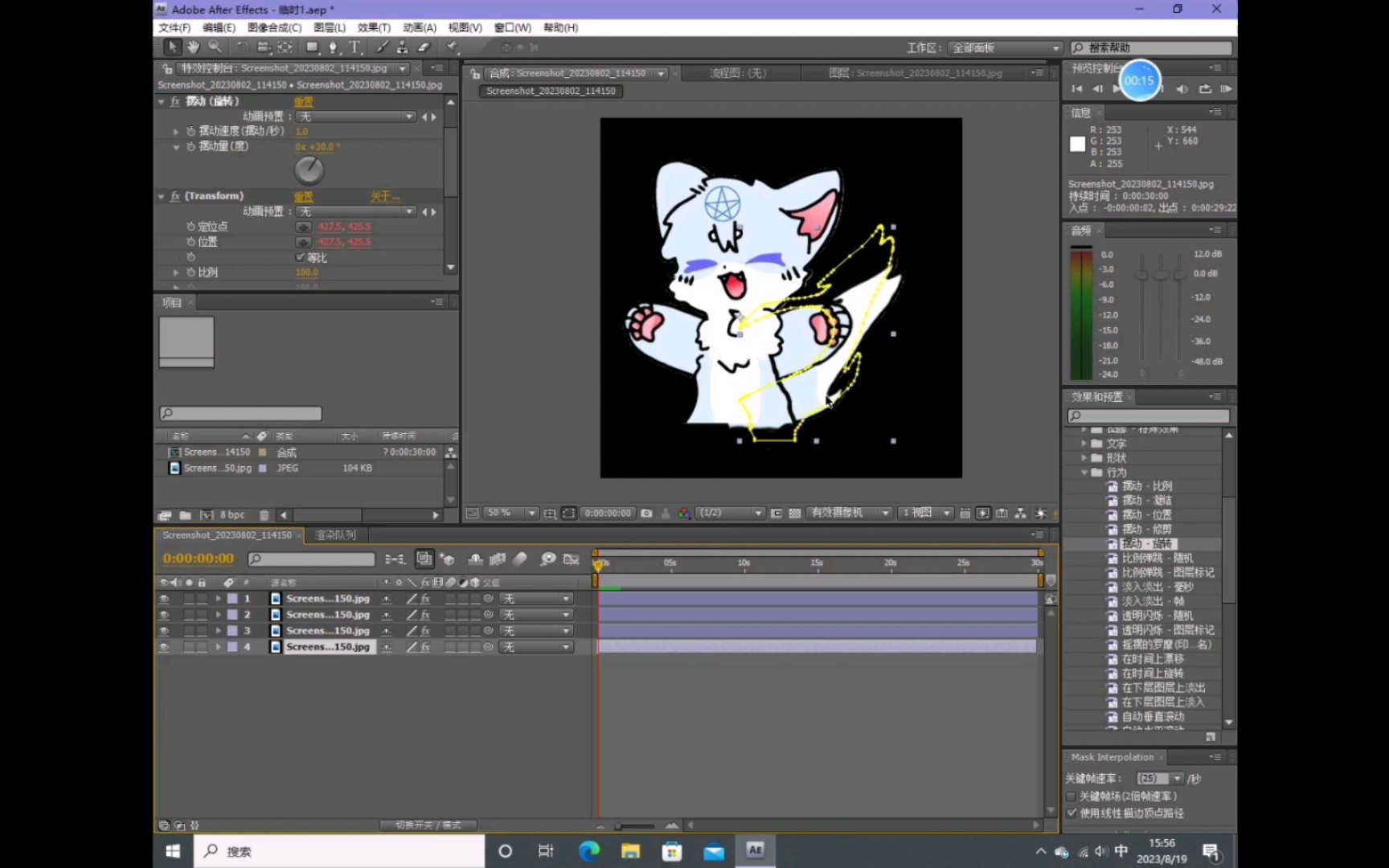Mute audio in preview panel

(1182, 89)
